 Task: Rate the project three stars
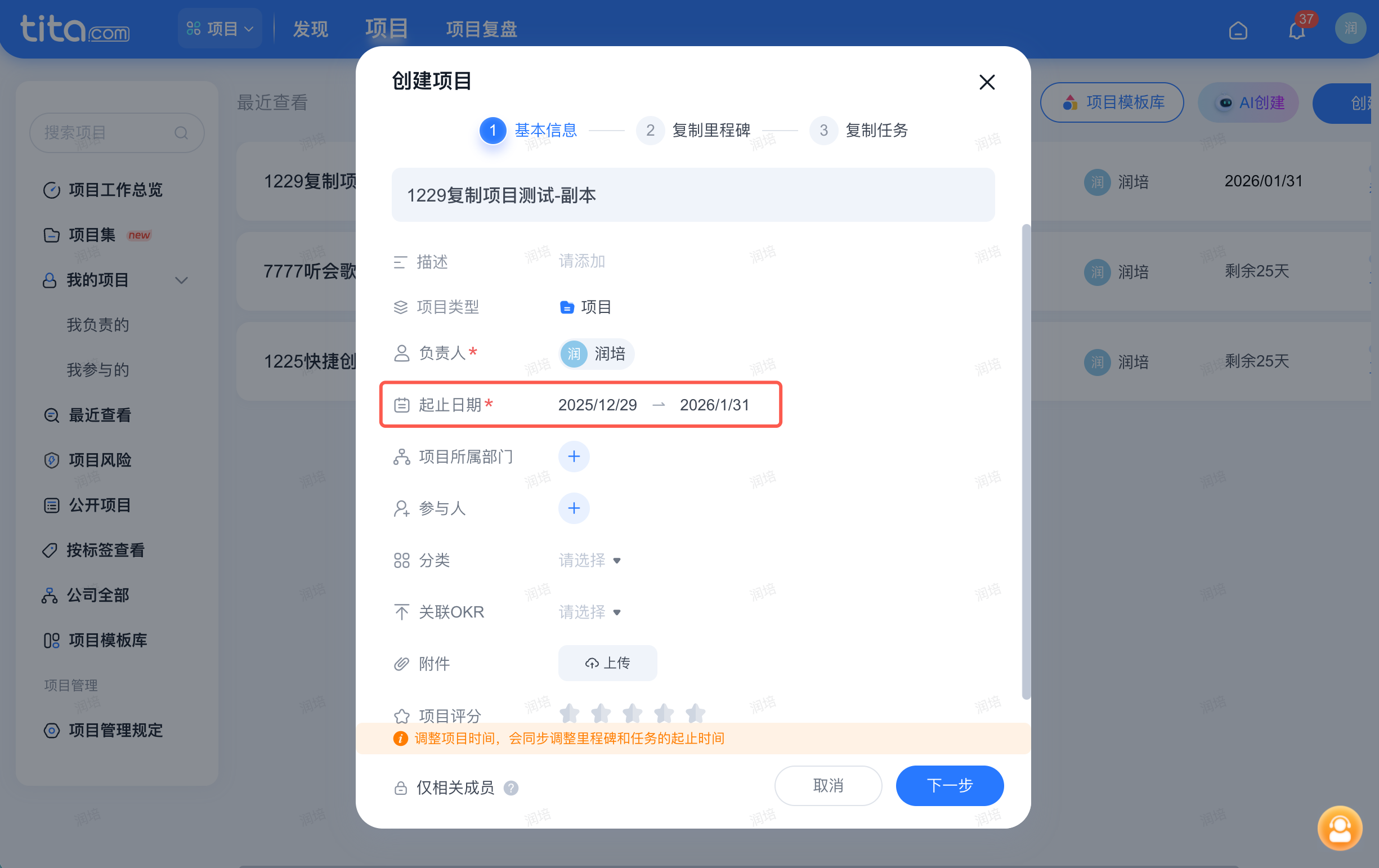(x=632, y=713)
